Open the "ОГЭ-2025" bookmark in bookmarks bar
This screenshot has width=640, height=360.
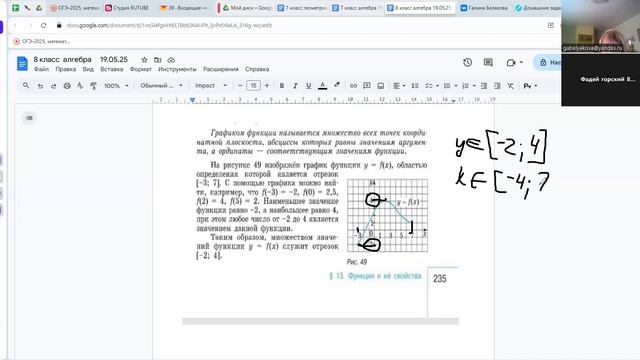pos(41,41)
